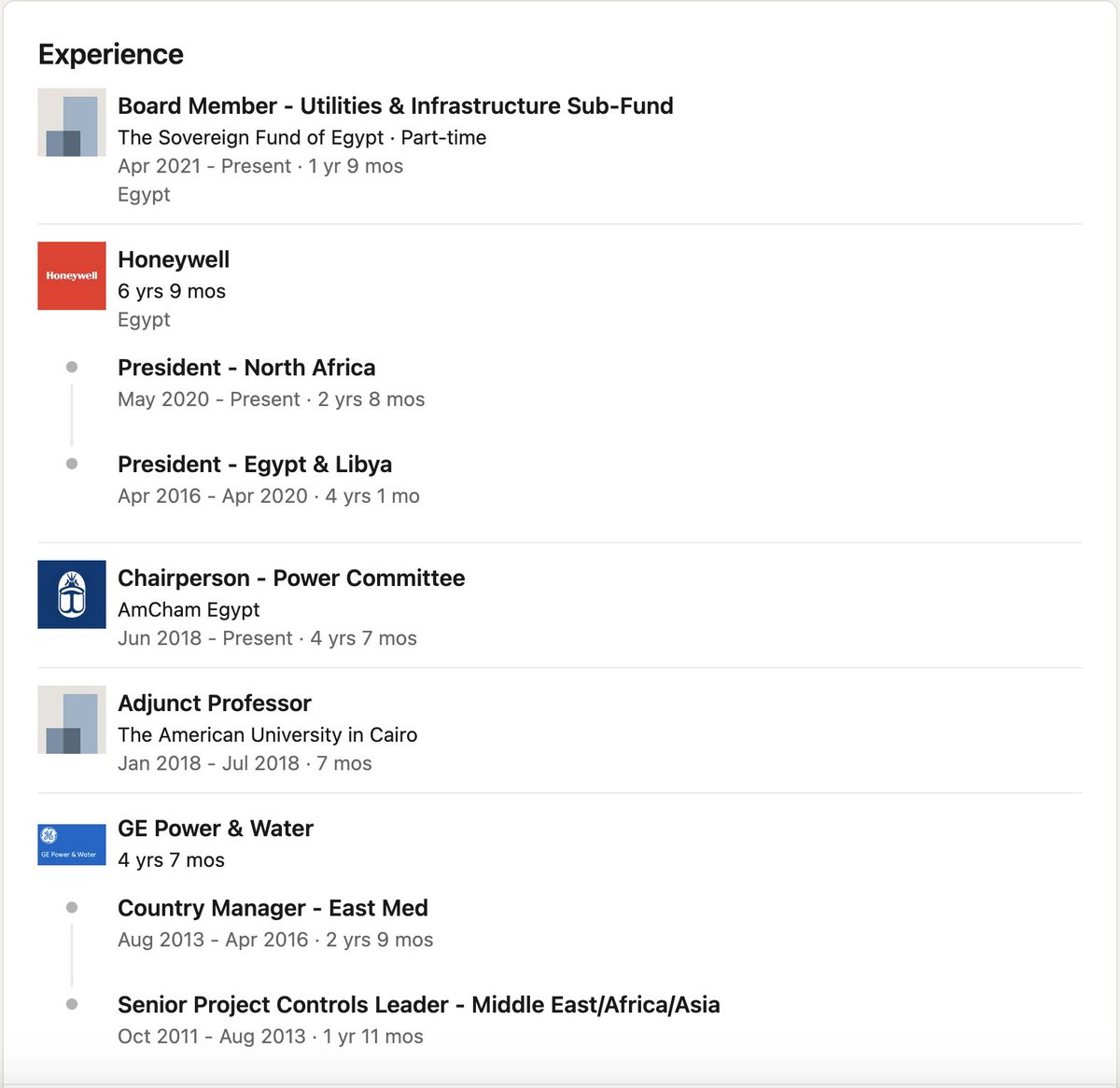Viewport: 1120px width, 1088px height.
Task: Open Board Member - Utilities & Infrastructure Sub-Fund title
Action: pyautogui.click(x=396, y=105)
